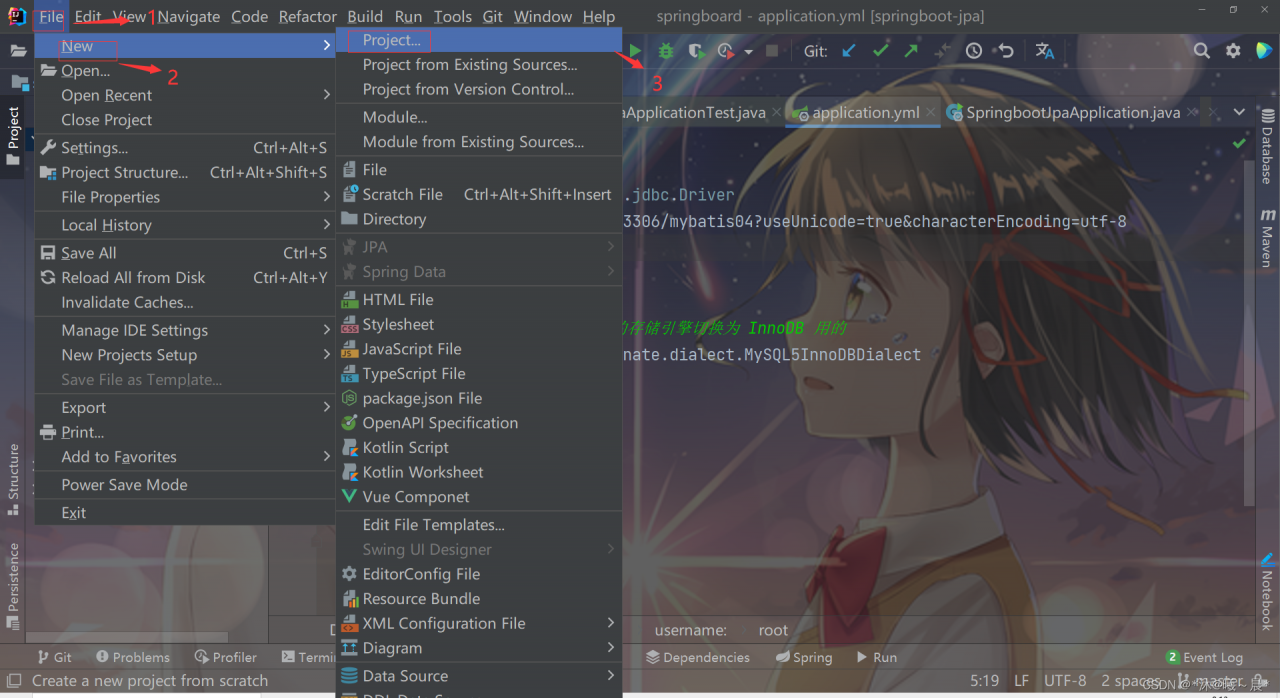Toggle tool window bars icon in status bar

13,681
